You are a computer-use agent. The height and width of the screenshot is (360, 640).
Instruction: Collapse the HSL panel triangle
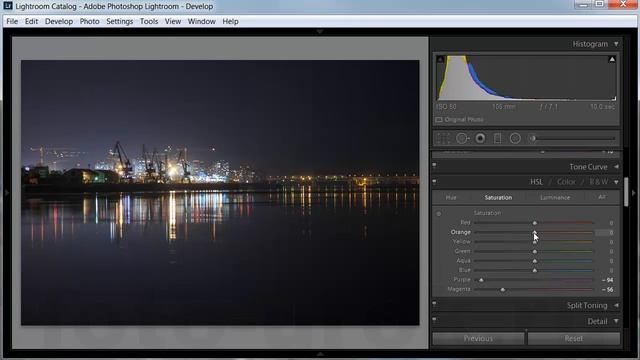pos(616,182)
